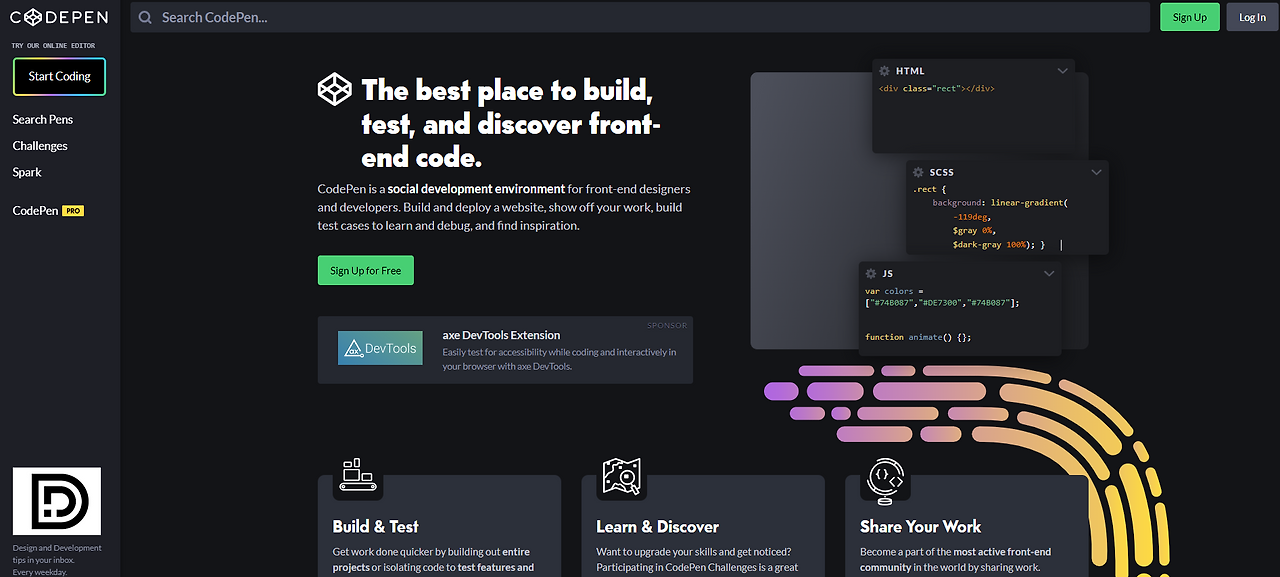Open the JS panel settings gear
This screenshot has height=577, width=1280.
[x=870, y=273]
